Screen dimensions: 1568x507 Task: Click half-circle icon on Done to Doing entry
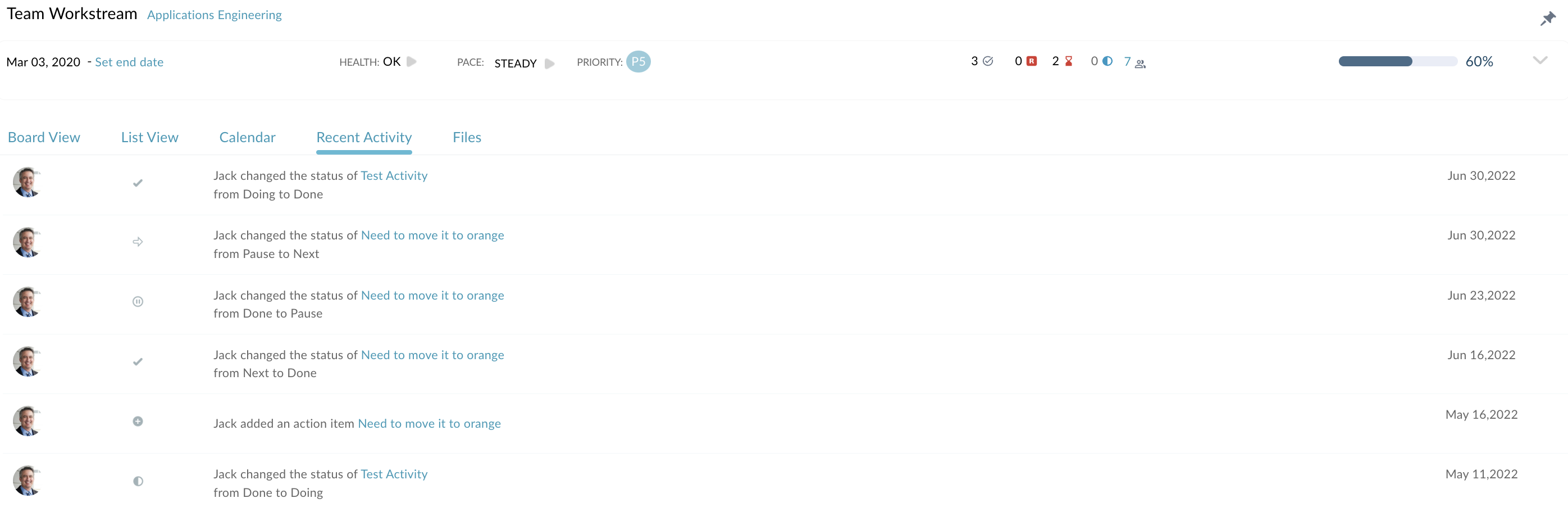[138, 481]
